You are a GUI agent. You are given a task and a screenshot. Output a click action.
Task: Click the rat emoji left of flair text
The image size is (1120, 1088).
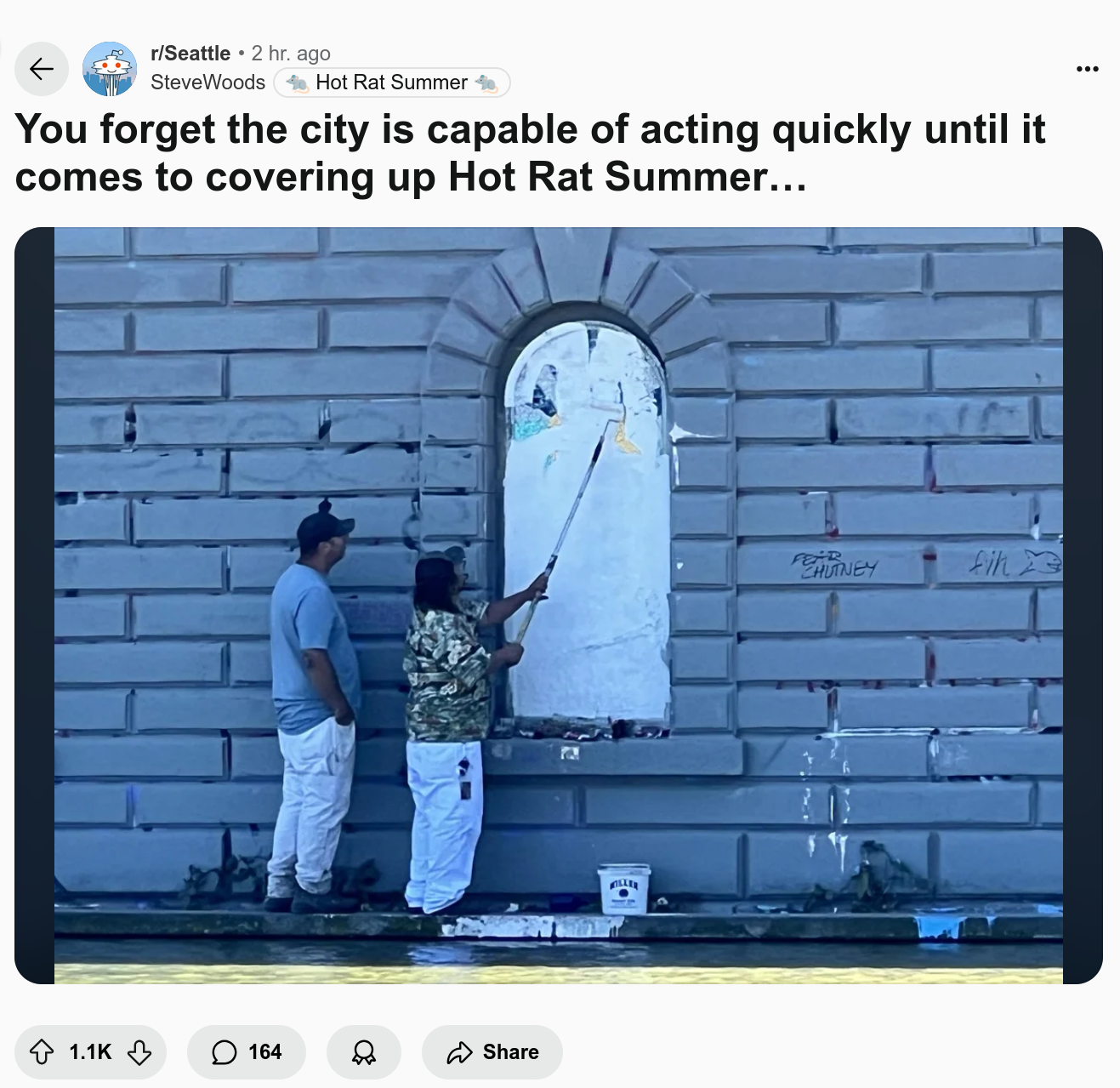(x=298, y=83)
